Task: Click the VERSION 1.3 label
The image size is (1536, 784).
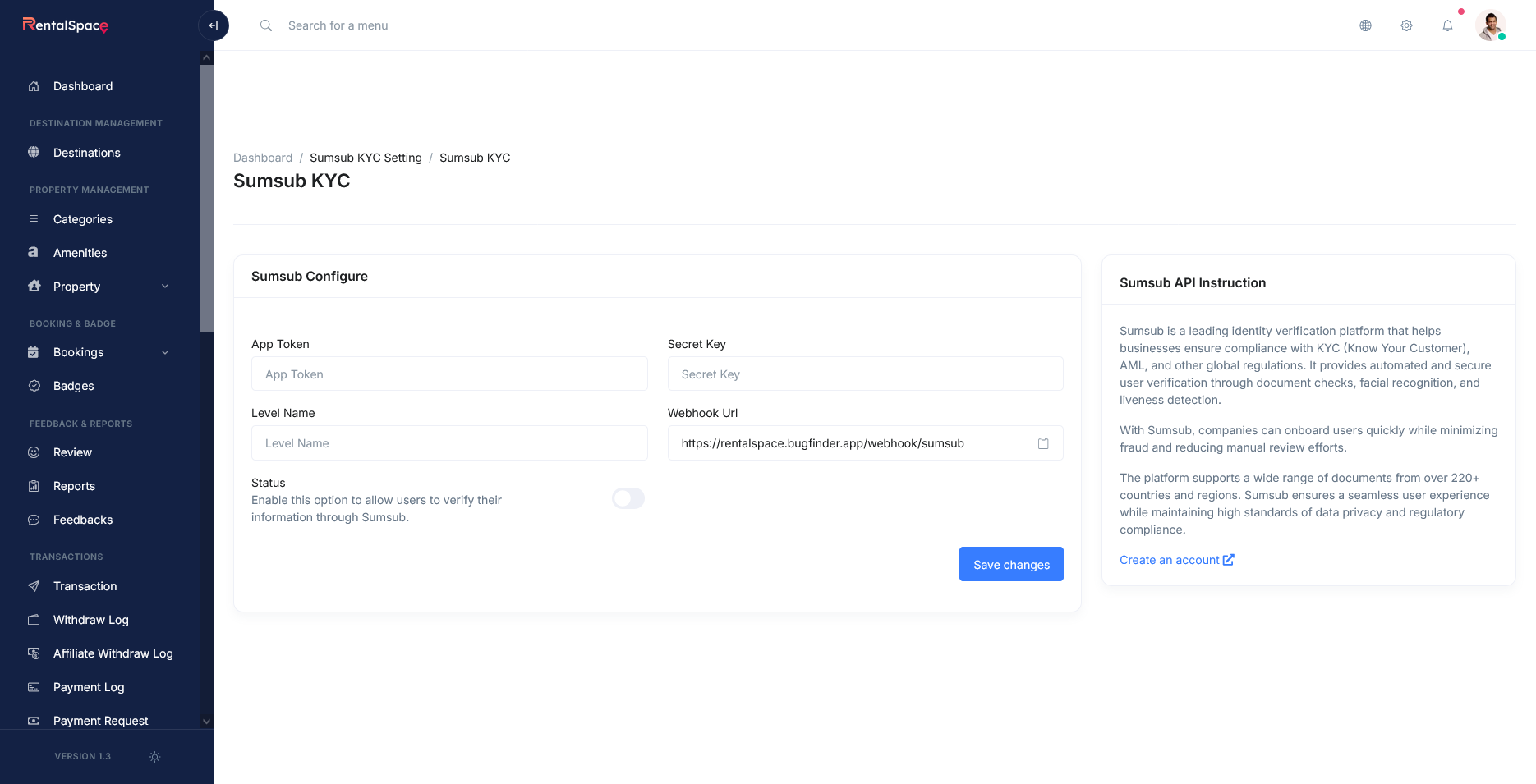Action: tap(83, 756)
